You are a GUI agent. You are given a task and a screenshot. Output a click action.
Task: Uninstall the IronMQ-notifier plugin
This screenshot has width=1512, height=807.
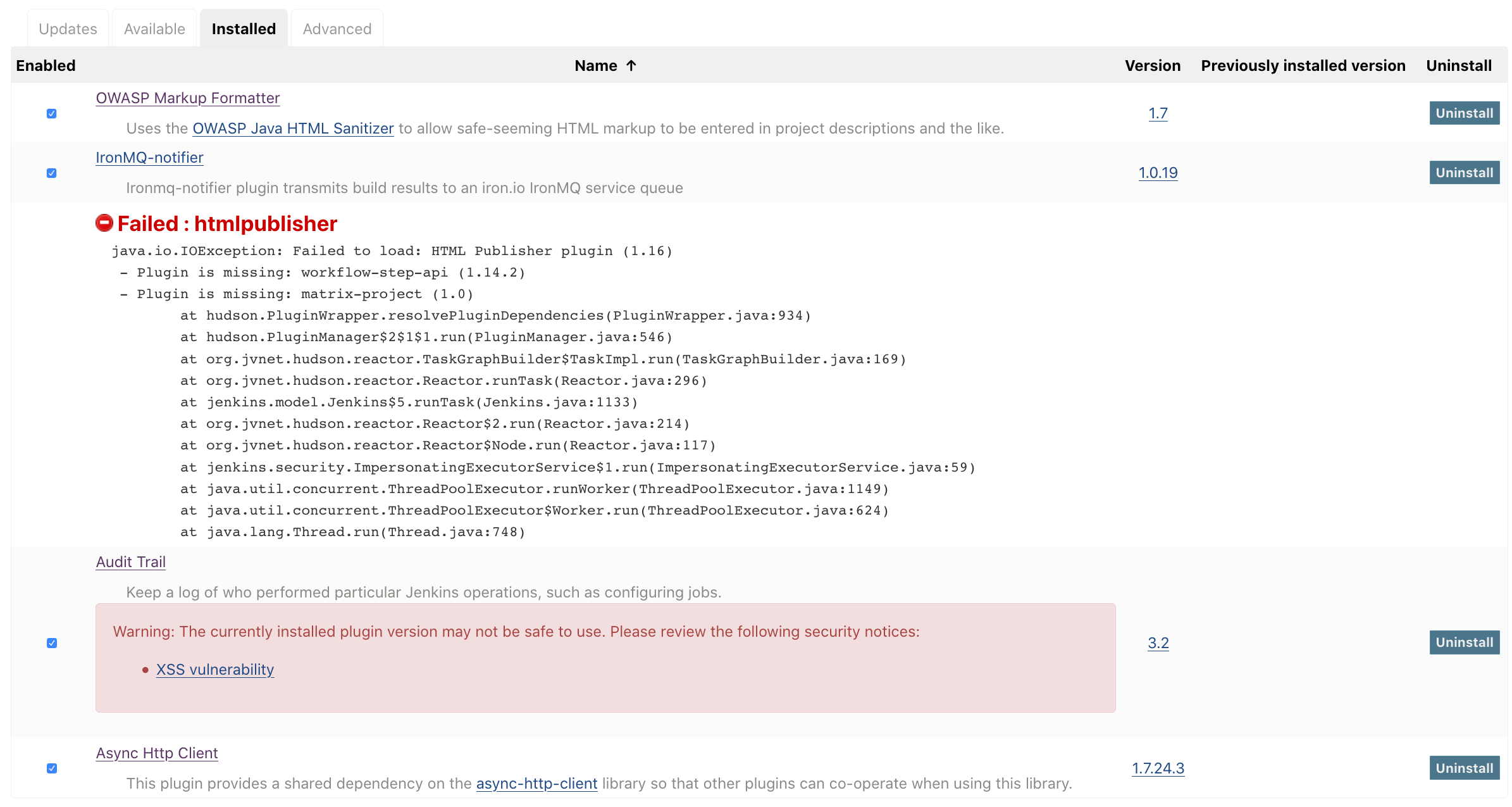(x=1464, y=173)
